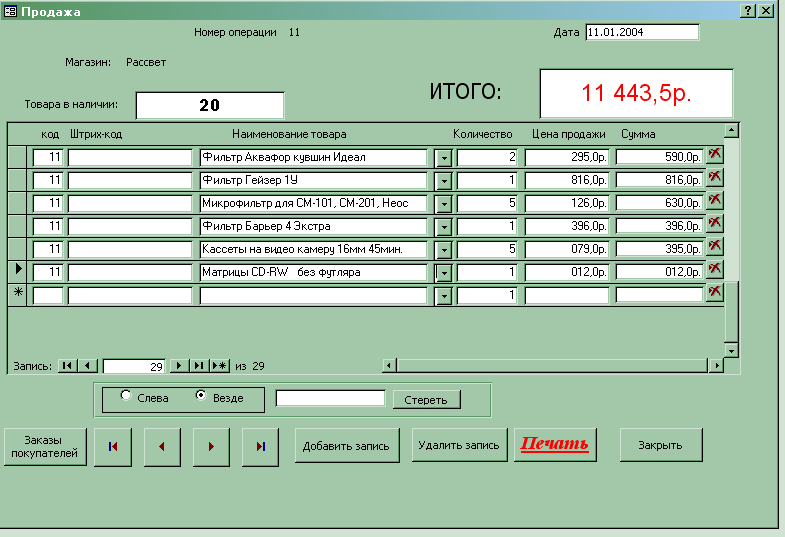This screenshot has width=785, height=537.
Task: Select the Везде radio option
Action: pos(201,396)
